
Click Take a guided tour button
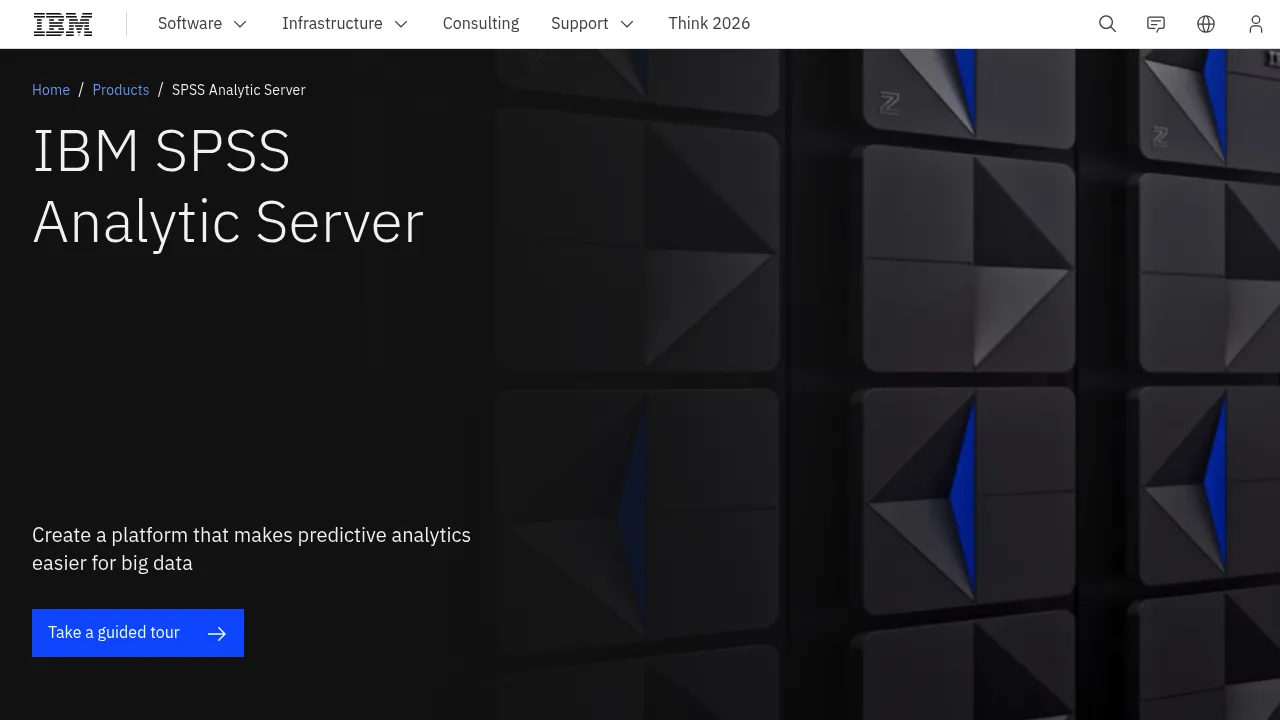[138, 633]
